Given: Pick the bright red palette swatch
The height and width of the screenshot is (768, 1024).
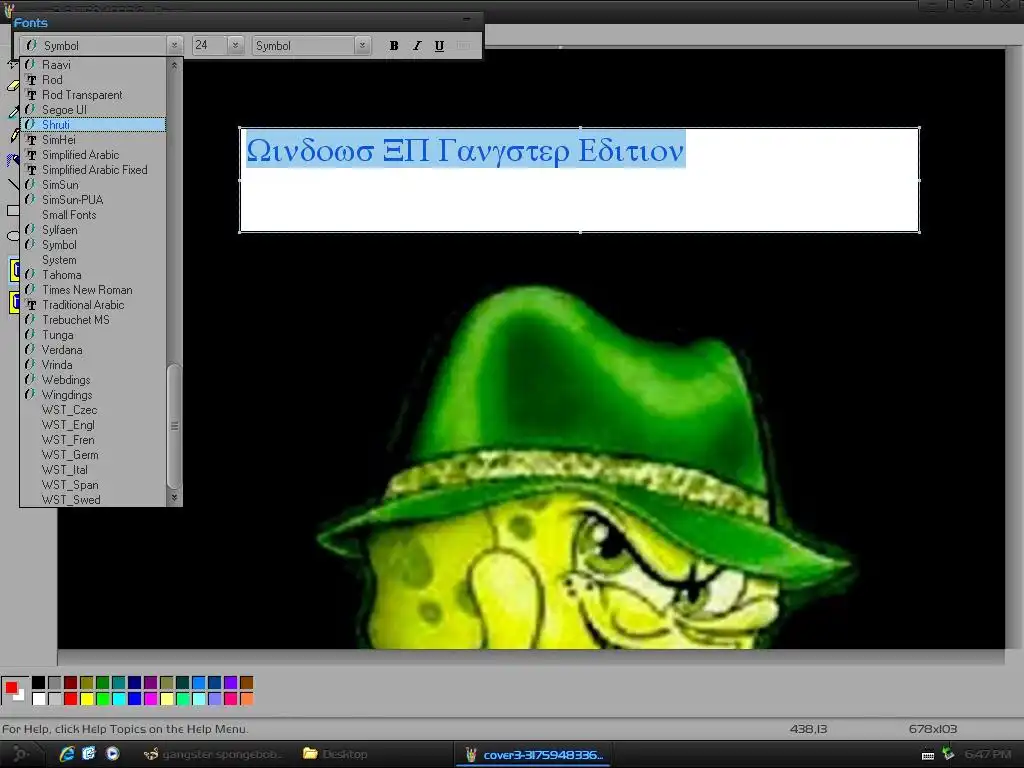Looking at the screenshot, I should pyautogui.click(x=71, y=699).
